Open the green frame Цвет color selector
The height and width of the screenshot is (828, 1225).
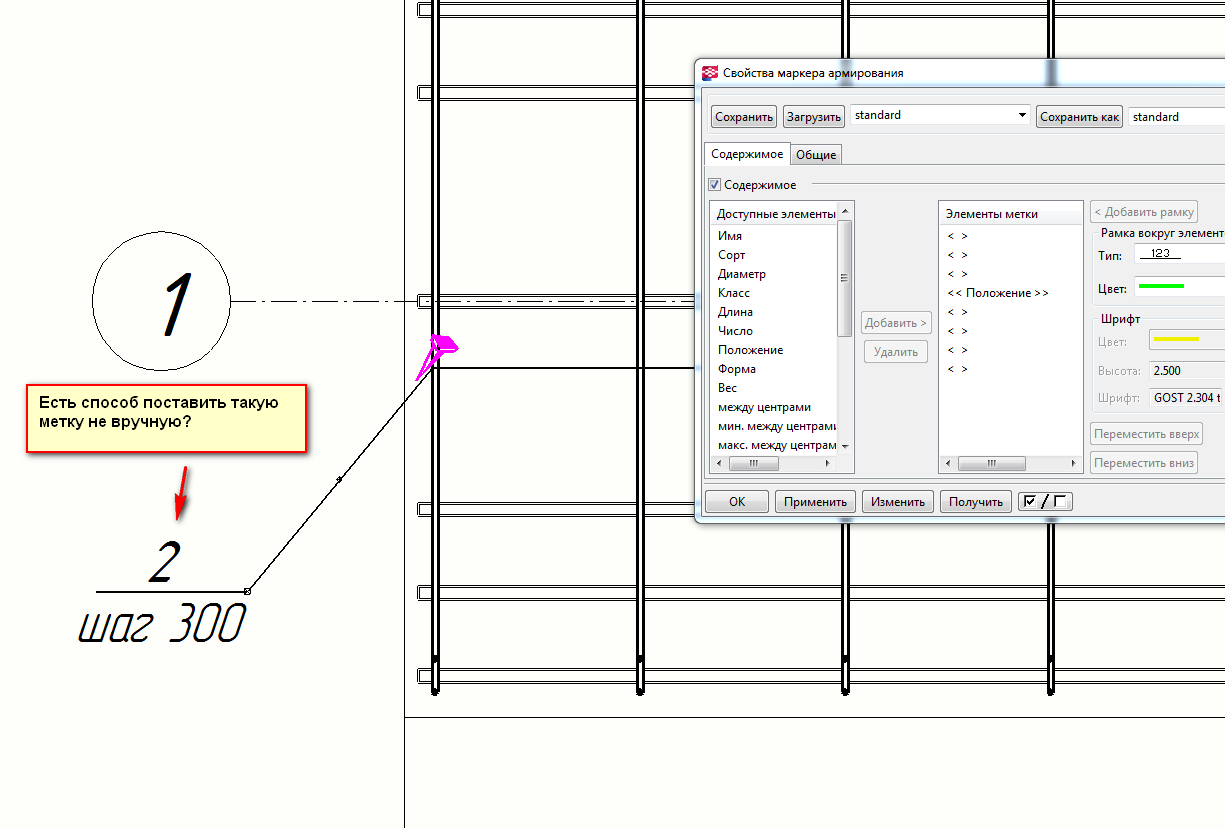pos(1178,288)
